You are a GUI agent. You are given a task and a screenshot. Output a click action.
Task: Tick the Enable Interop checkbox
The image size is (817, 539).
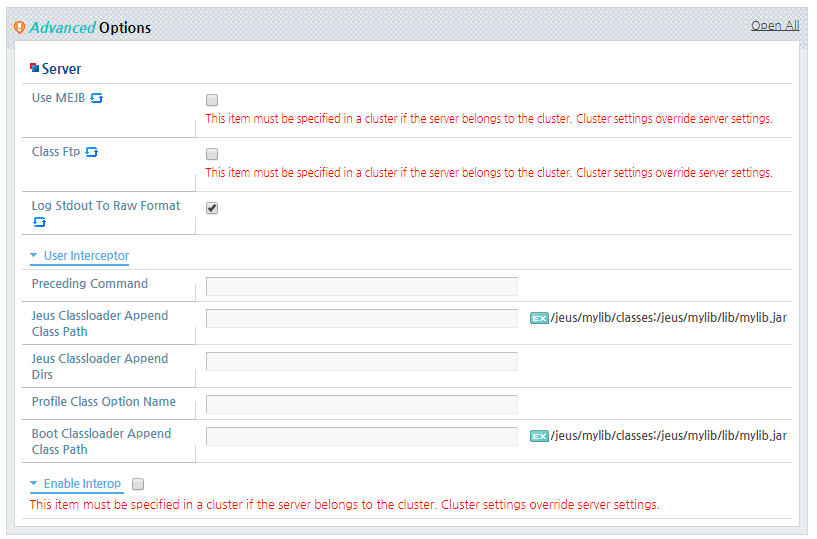click(x=138, y=484)
